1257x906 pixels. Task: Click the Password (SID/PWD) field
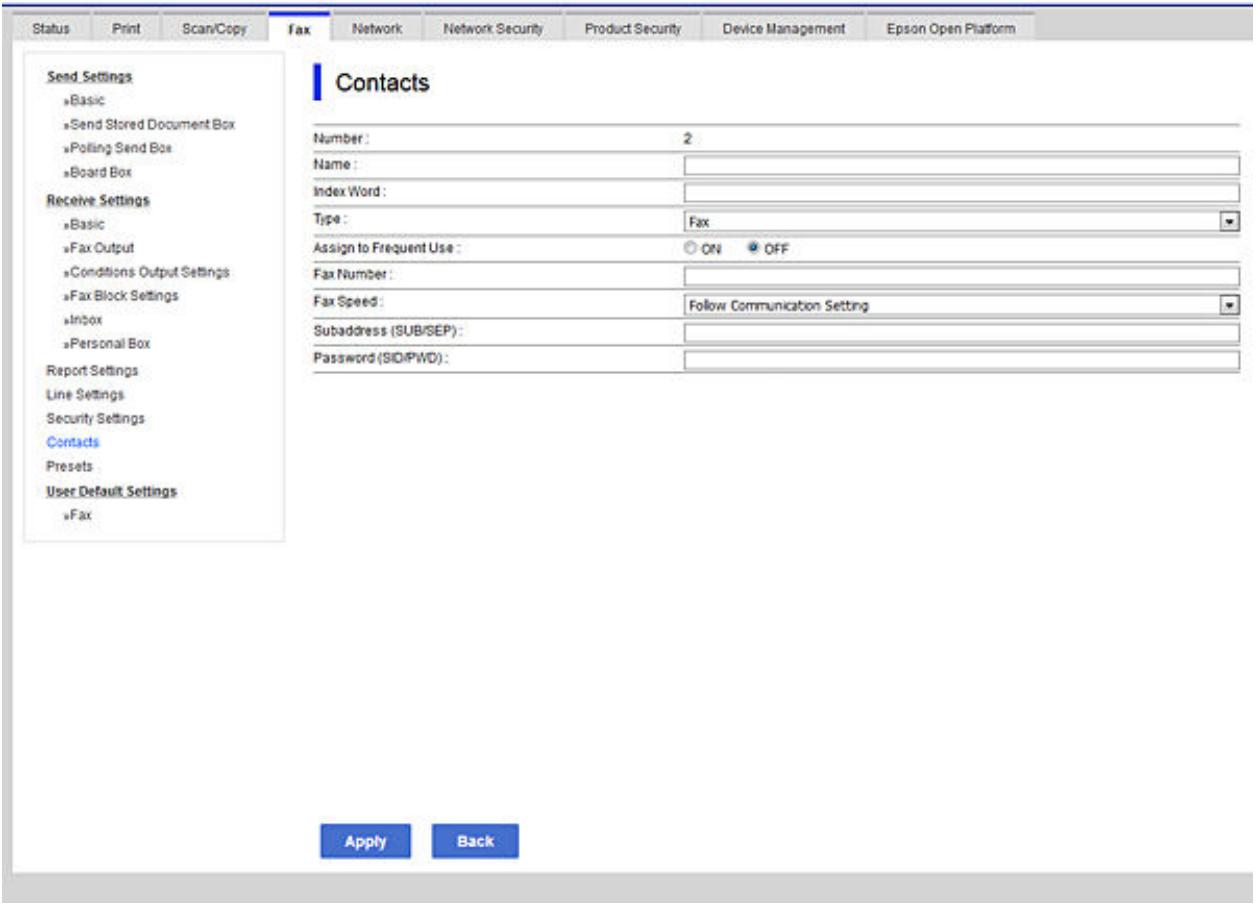click(962, 360)
